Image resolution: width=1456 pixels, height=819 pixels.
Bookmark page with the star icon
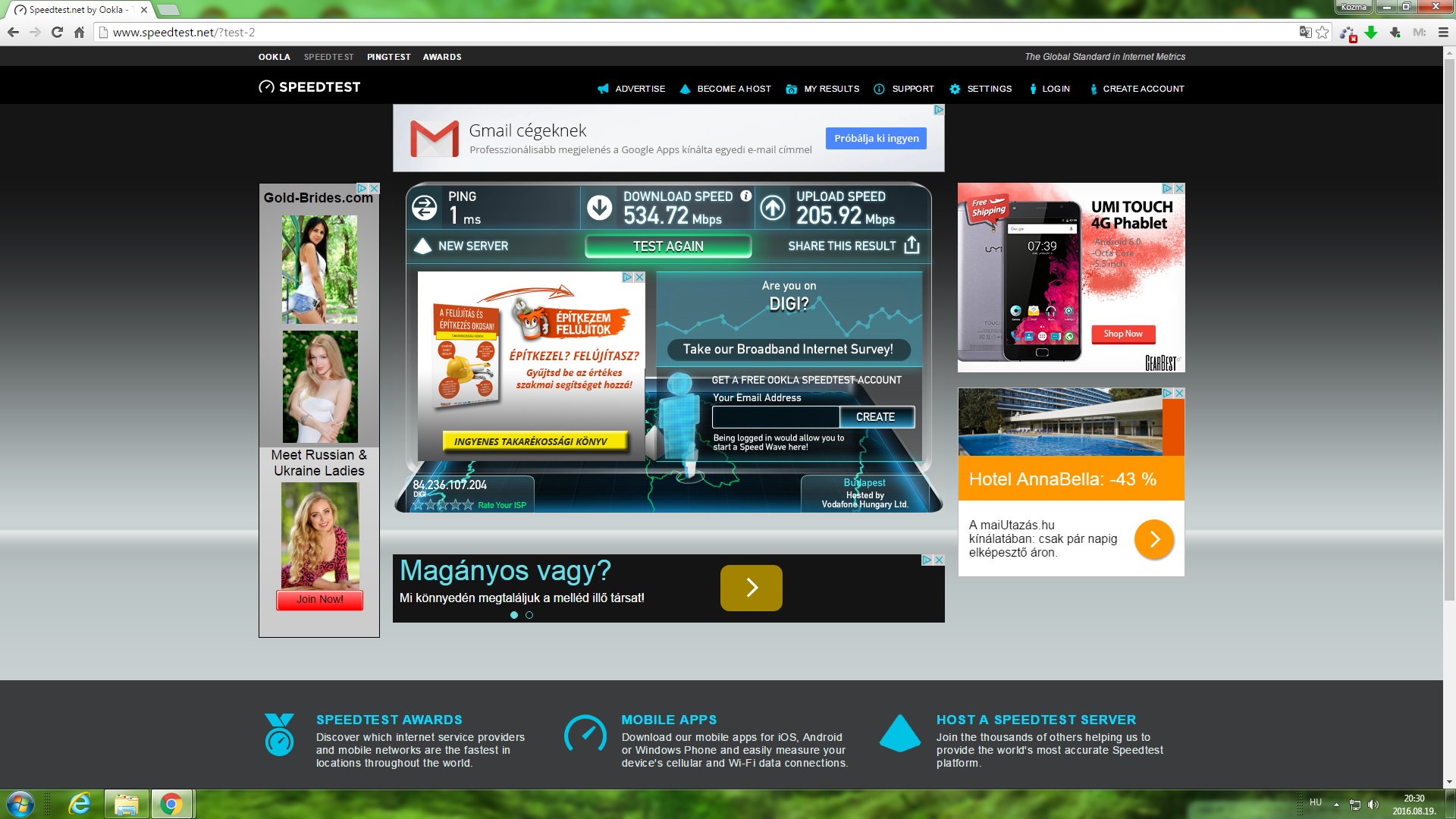tap(1323, 33)
